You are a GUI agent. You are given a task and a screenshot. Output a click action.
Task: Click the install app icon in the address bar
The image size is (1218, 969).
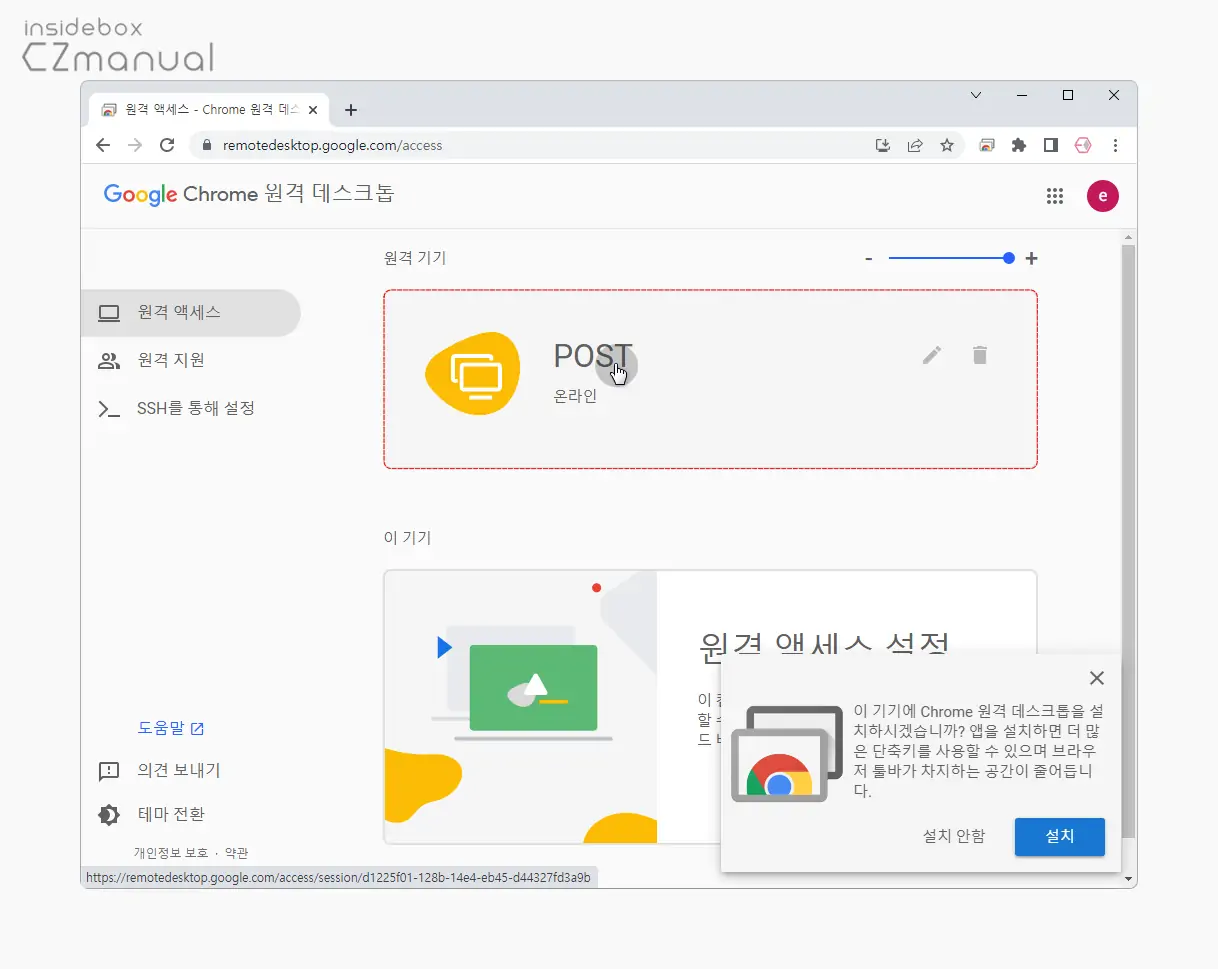pos(883,145)
